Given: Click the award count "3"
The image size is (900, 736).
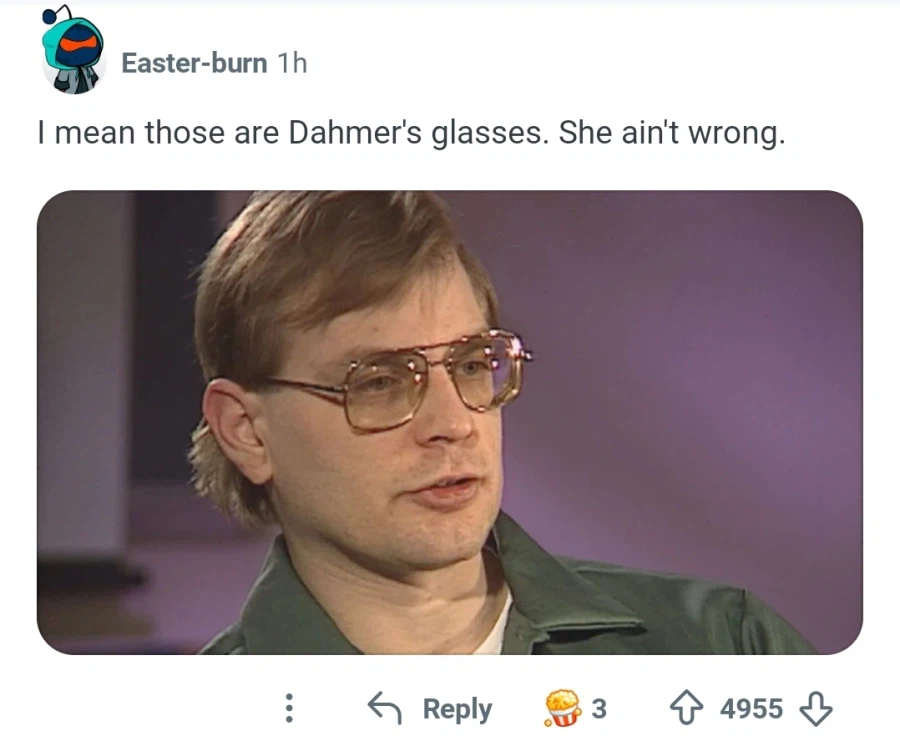Looking at the screenshot, I should point(599,709).
